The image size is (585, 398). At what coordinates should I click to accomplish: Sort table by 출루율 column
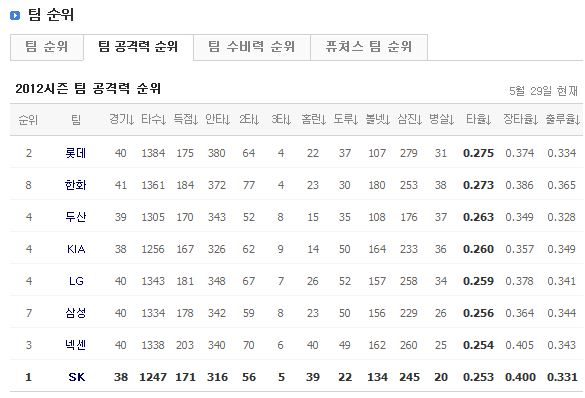(x=563, y=119)
